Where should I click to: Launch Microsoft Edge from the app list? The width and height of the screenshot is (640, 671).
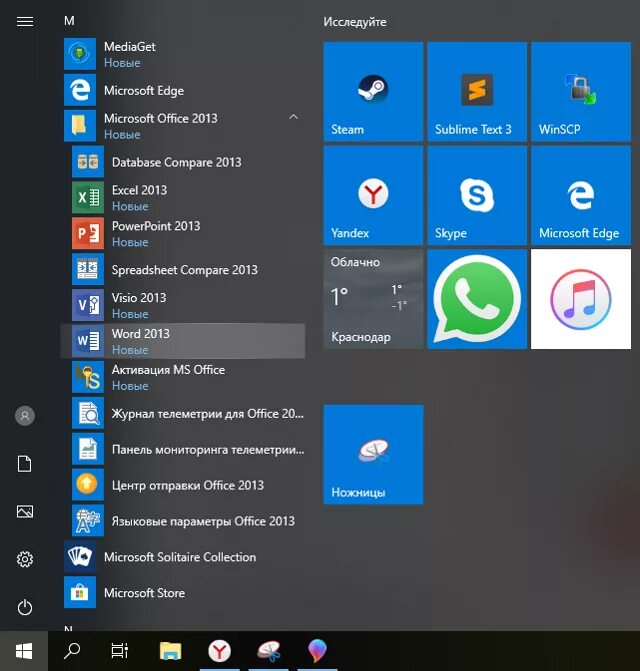click(184, 90)
